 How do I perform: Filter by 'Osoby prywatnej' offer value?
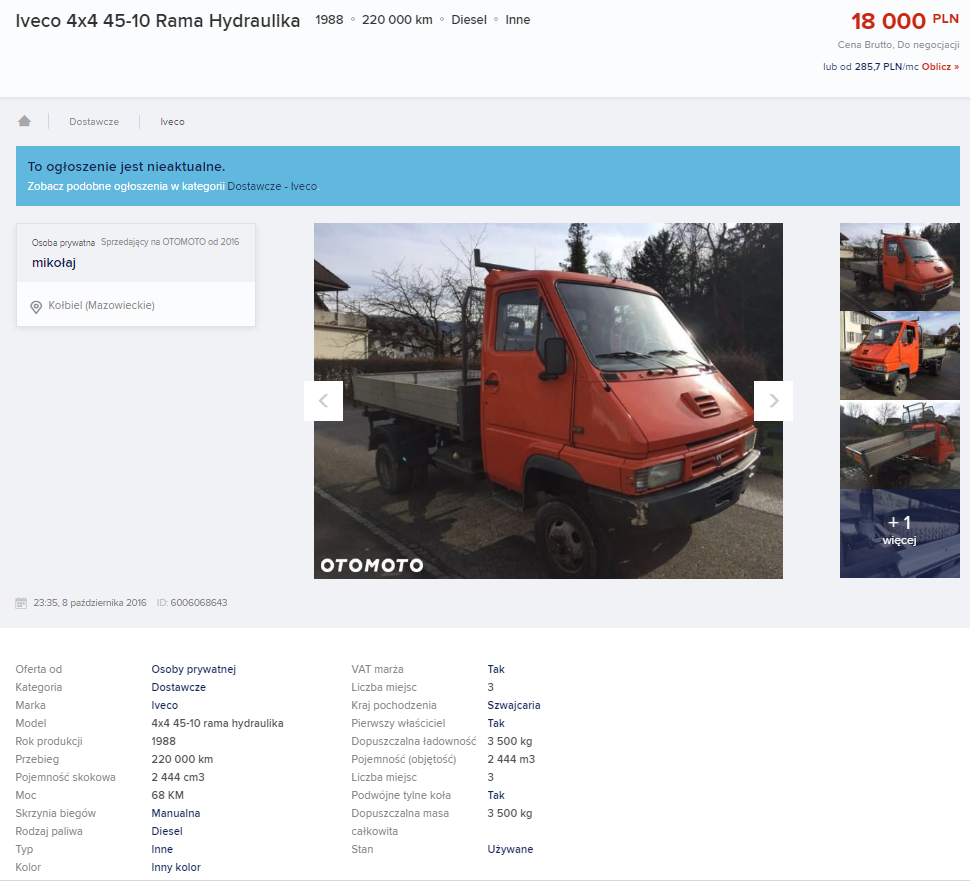pos(193,669)
